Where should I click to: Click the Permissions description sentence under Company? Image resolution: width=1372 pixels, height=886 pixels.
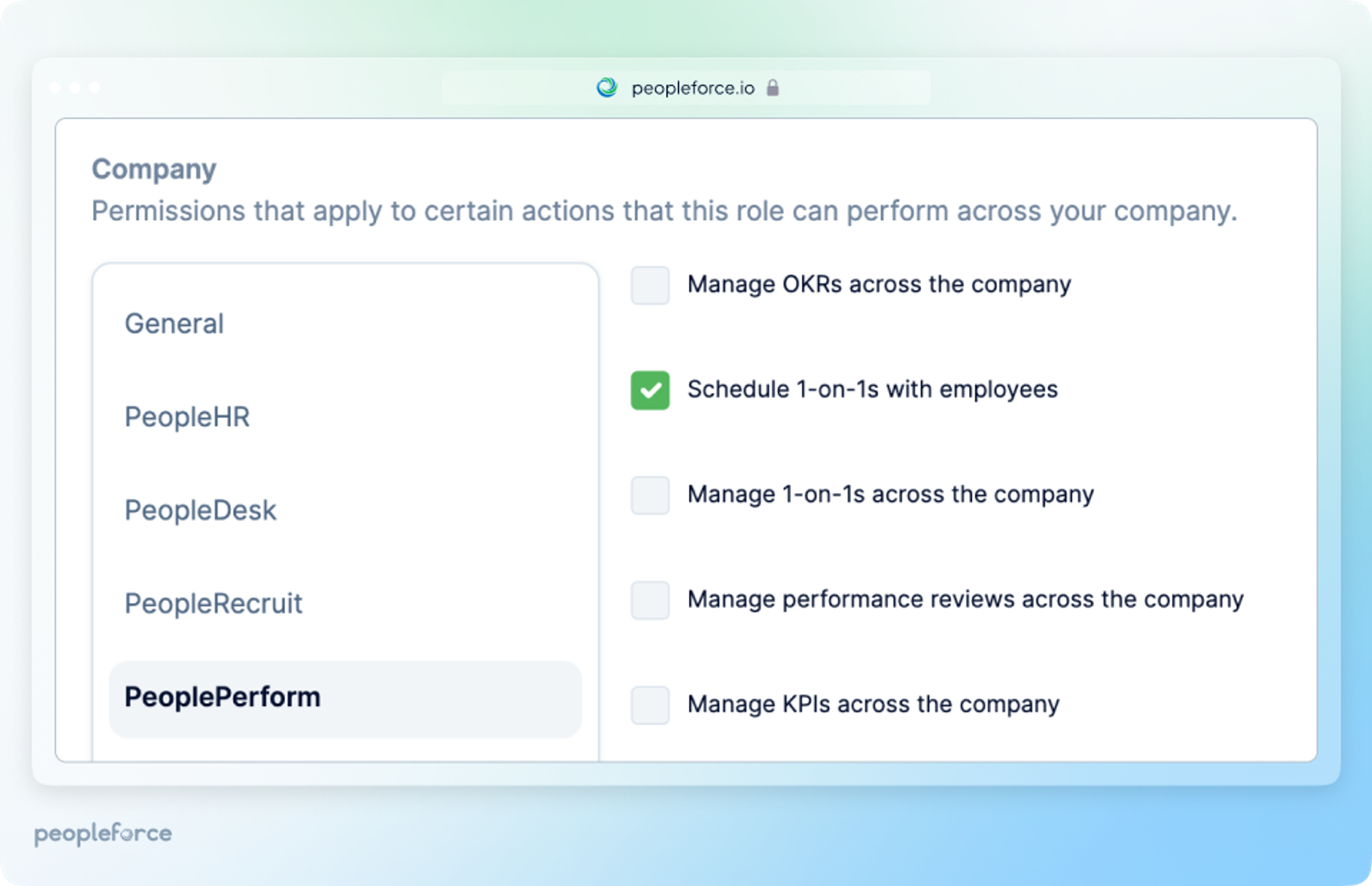coord(665,211)
